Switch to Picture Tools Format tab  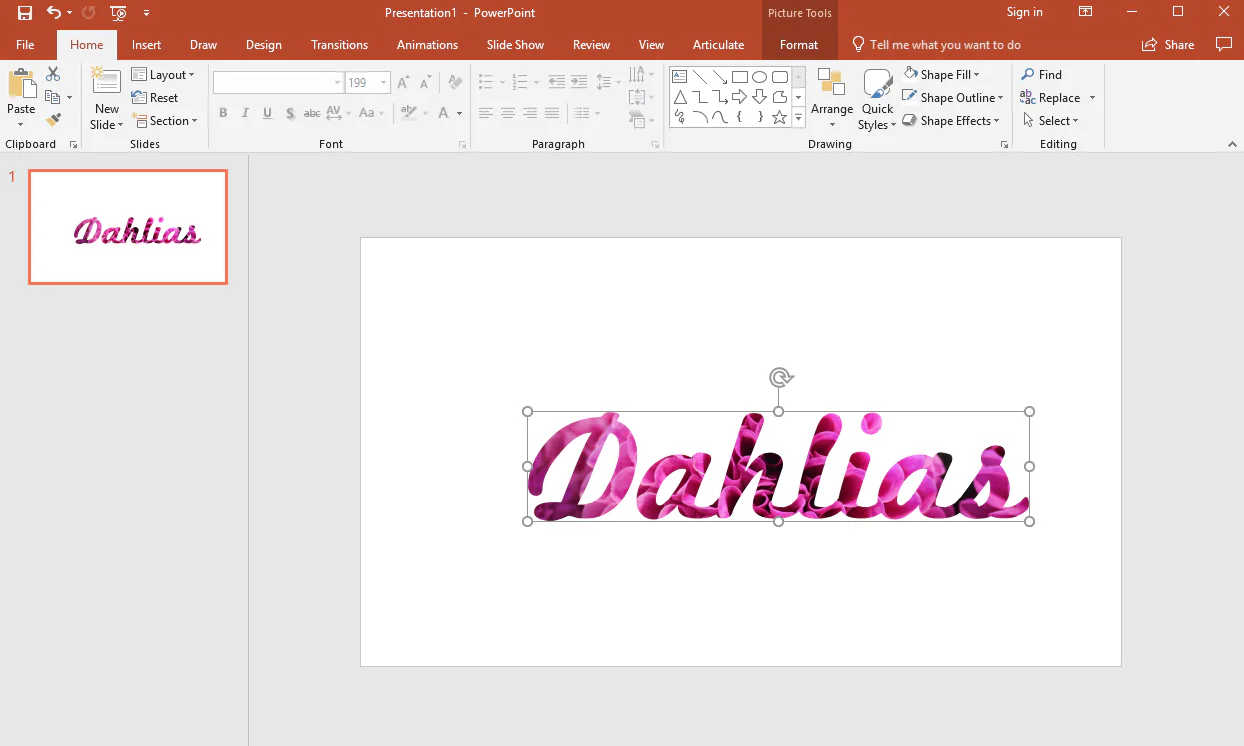pos(799,45)
